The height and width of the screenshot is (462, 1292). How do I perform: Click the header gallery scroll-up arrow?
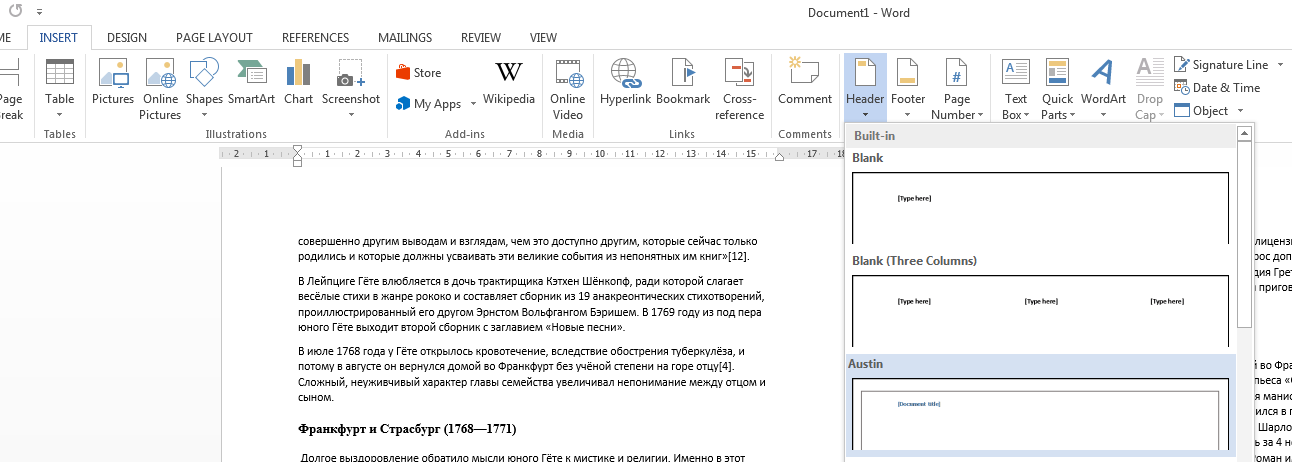coord(1244,134)
